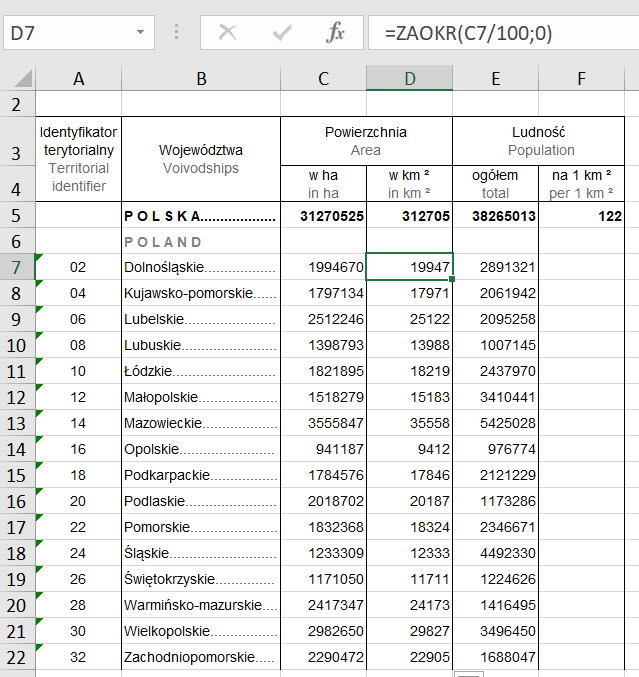Screen dimensions: 639x677
Task: Select row 5 header
Action: pyautogui.click(x=17, y=215)
